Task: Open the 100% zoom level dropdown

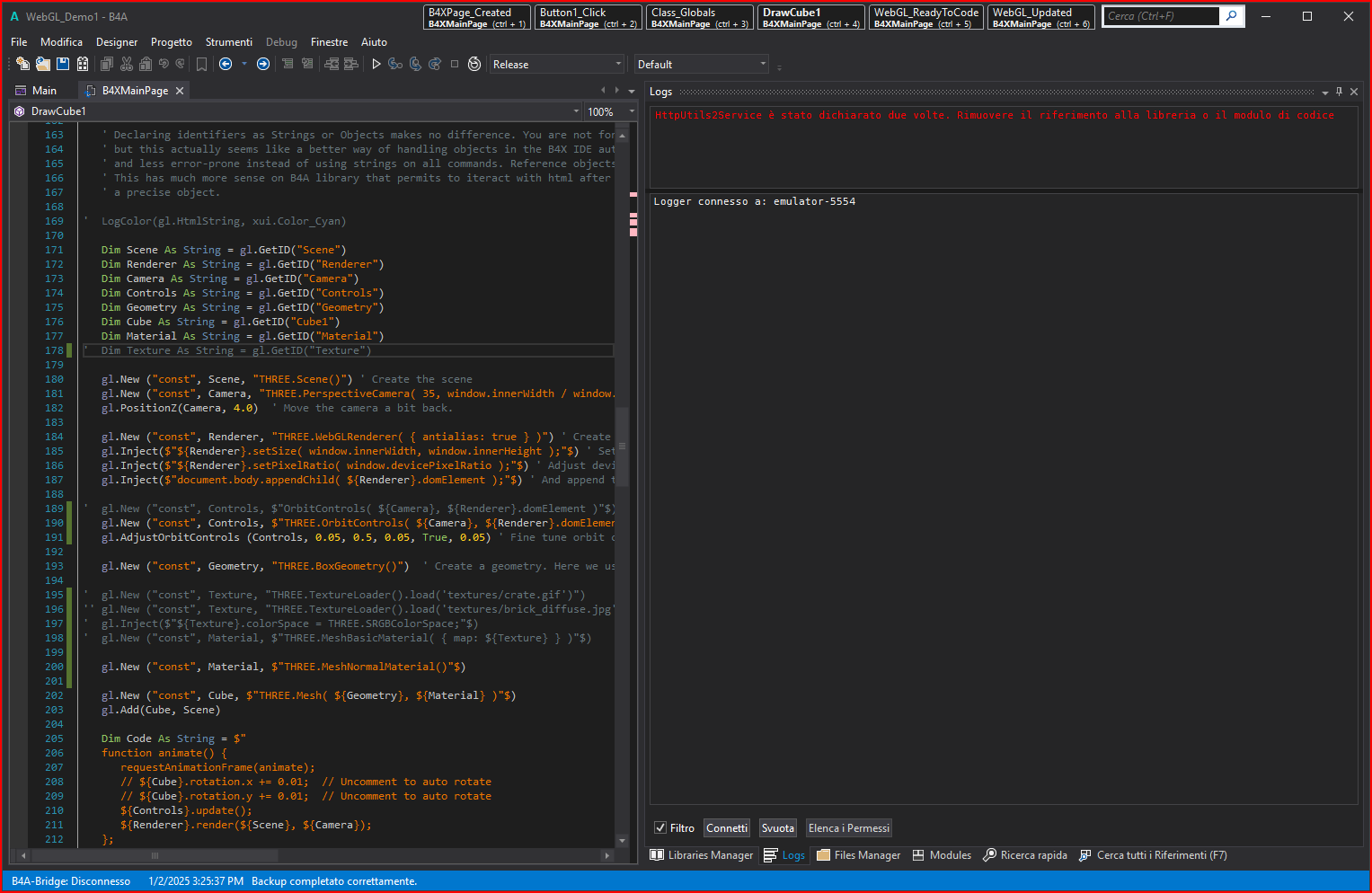Action: pos(632,111)
